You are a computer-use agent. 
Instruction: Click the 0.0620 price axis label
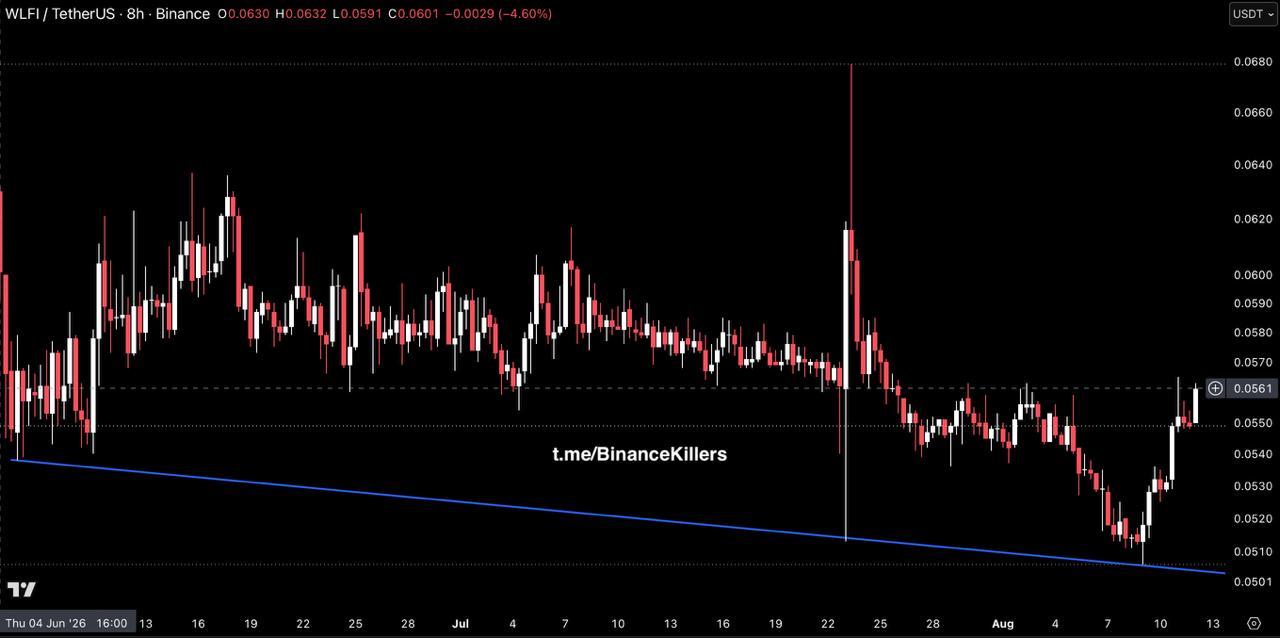tap(1252, 219)
